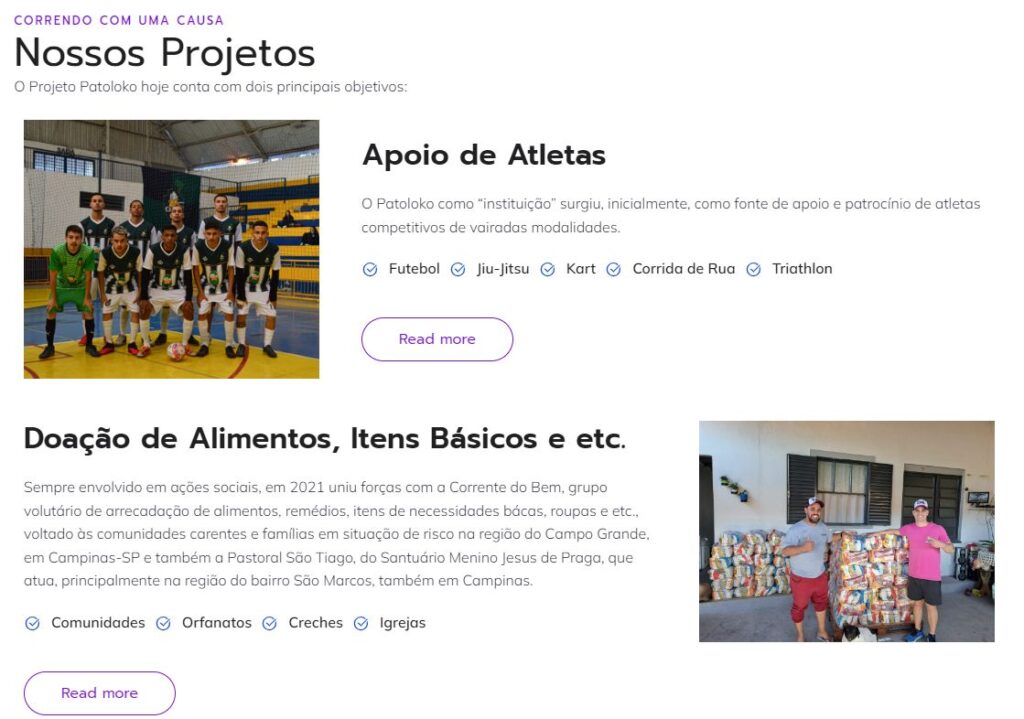This screenshot has width=1024, height=719.
Task: Click the check icon beside Orfanatos
Action: 163,624
